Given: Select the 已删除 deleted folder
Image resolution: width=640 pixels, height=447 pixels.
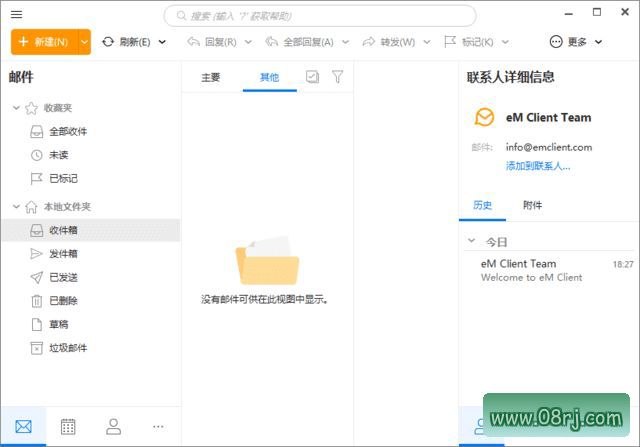Looking at the screenshot, I should click(91, 301).
